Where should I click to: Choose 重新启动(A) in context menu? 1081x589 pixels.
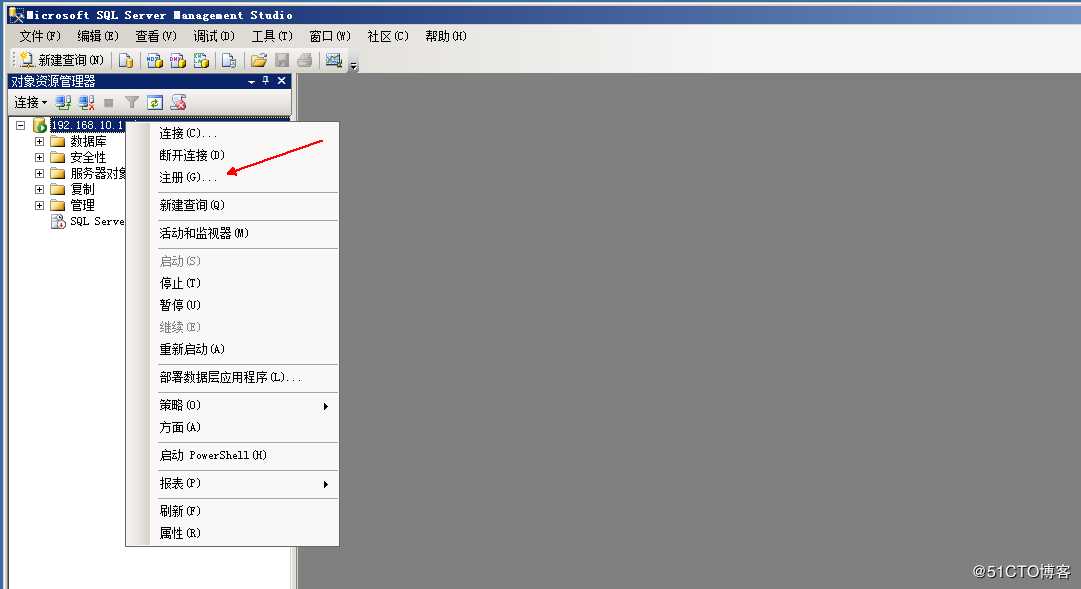[x=232, y=349]
